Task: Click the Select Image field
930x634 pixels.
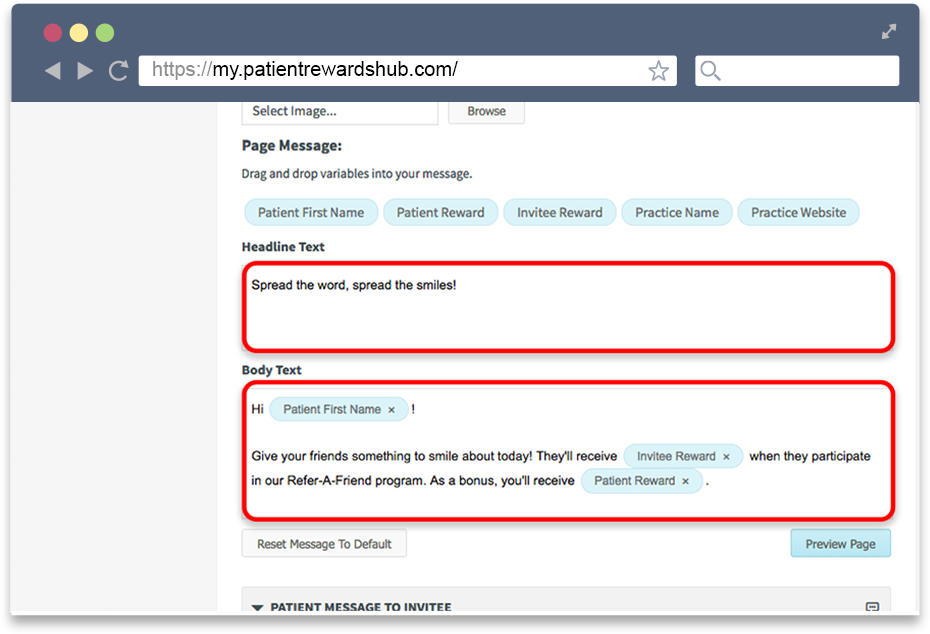Action: [x=340, y=111]
